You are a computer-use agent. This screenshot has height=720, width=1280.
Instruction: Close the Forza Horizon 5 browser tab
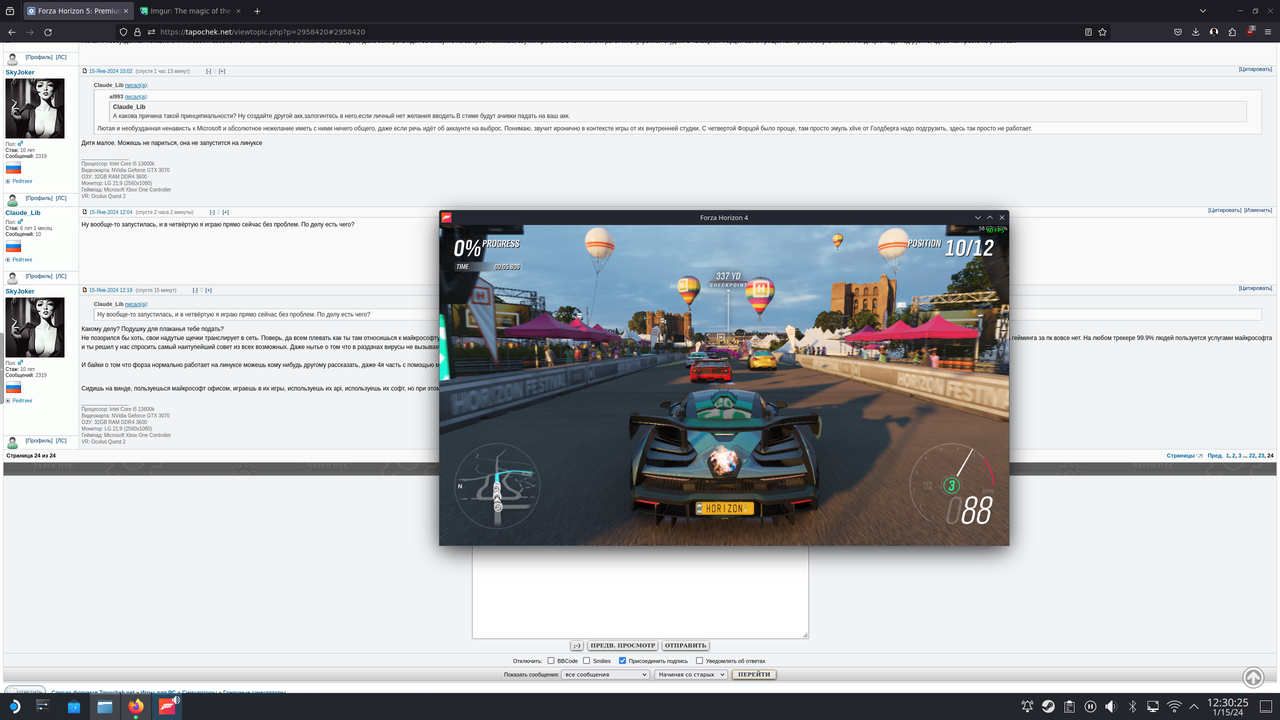(127, 11)
